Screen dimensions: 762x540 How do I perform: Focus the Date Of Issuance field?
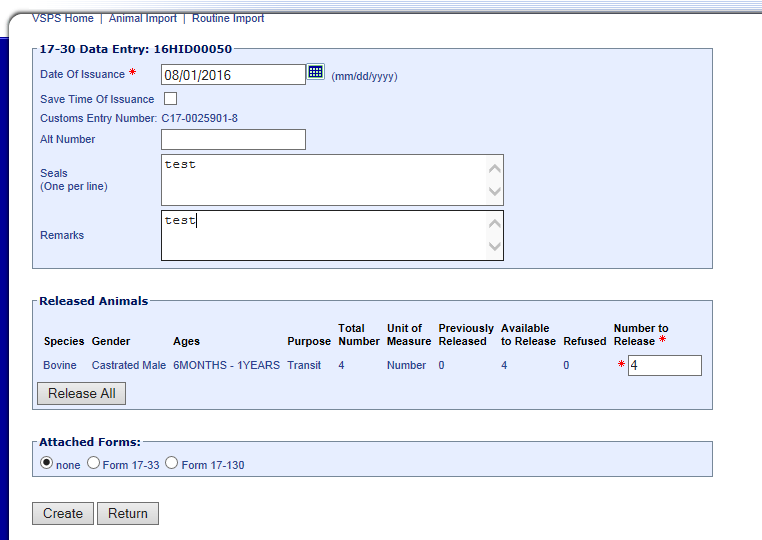click(x=233, y=75)
